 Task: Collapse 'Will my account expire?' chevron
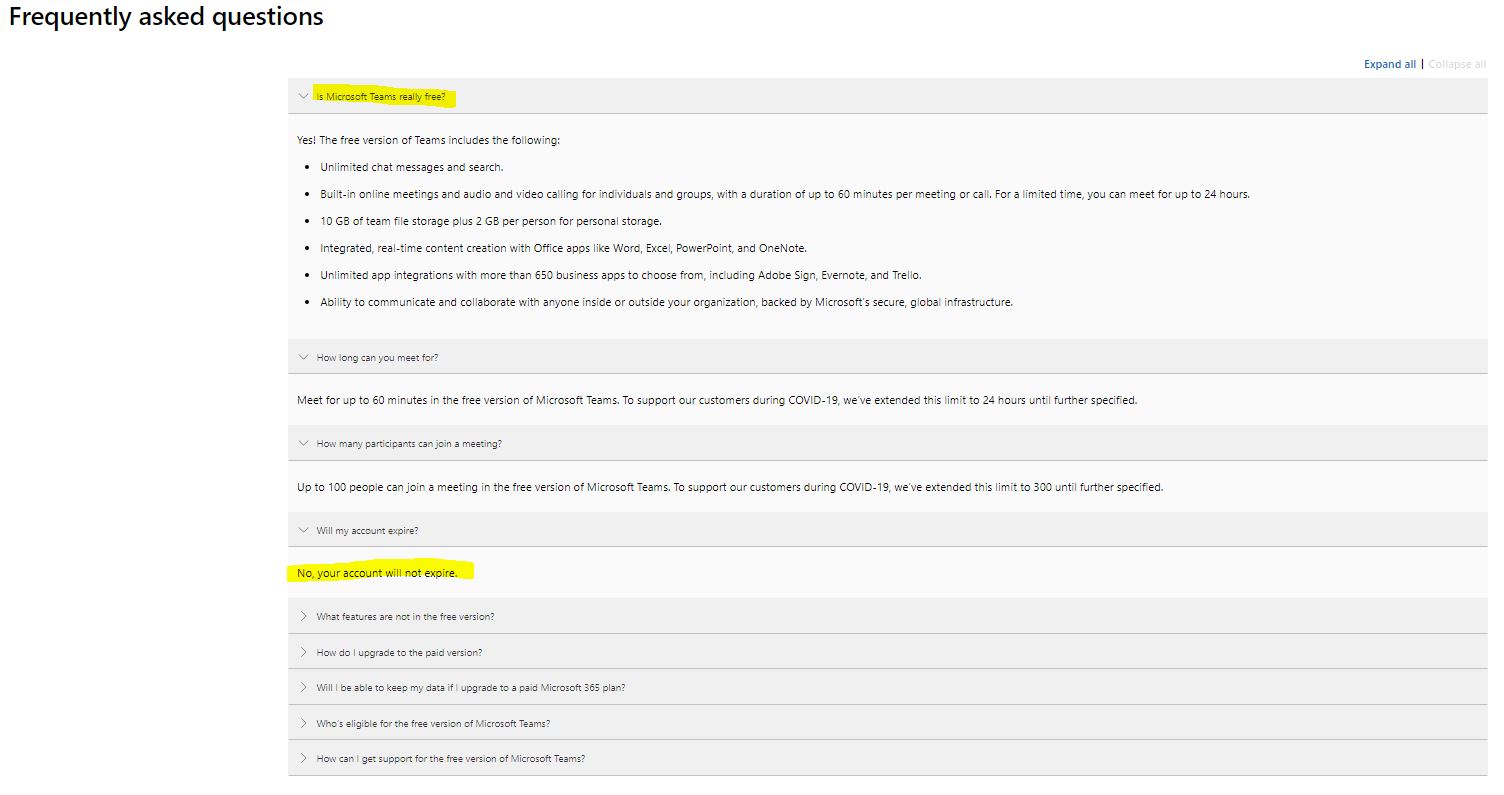click(x=303, y=531)
